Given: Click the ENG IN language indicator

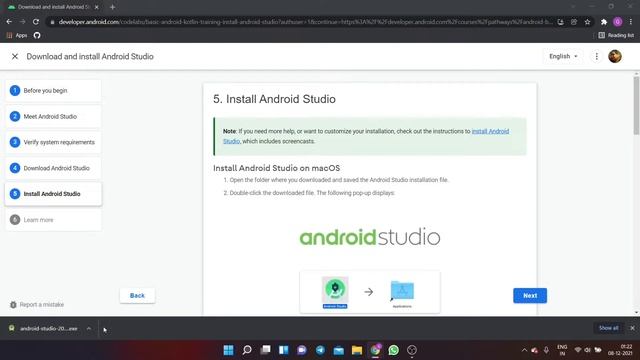Looking at the screenshot, I should tap(562, 350).
